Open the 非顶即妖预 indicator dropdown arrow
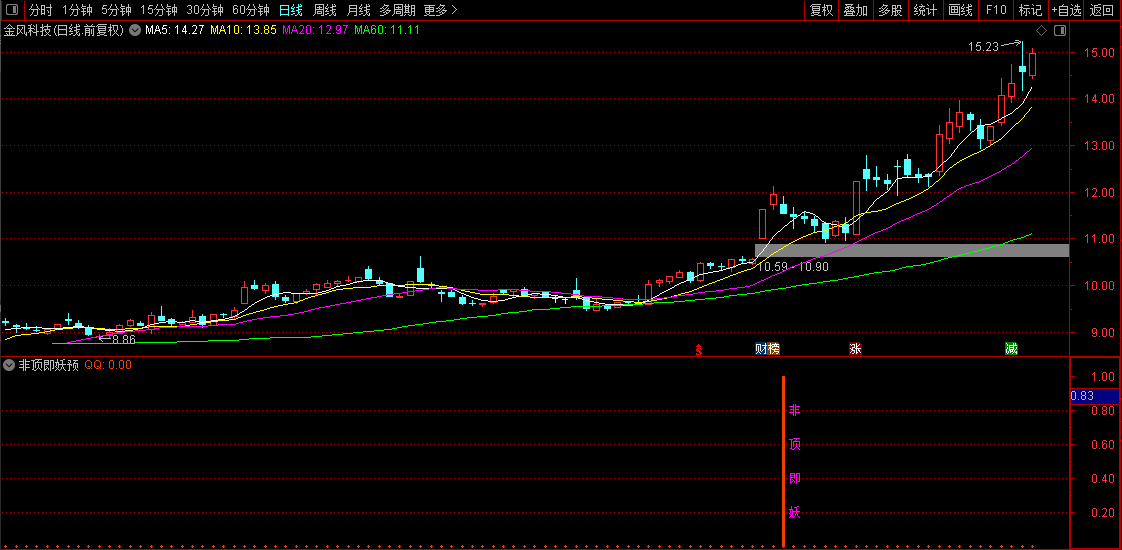The width and height of the screenshot is (1122, 550). pos(9,365)
